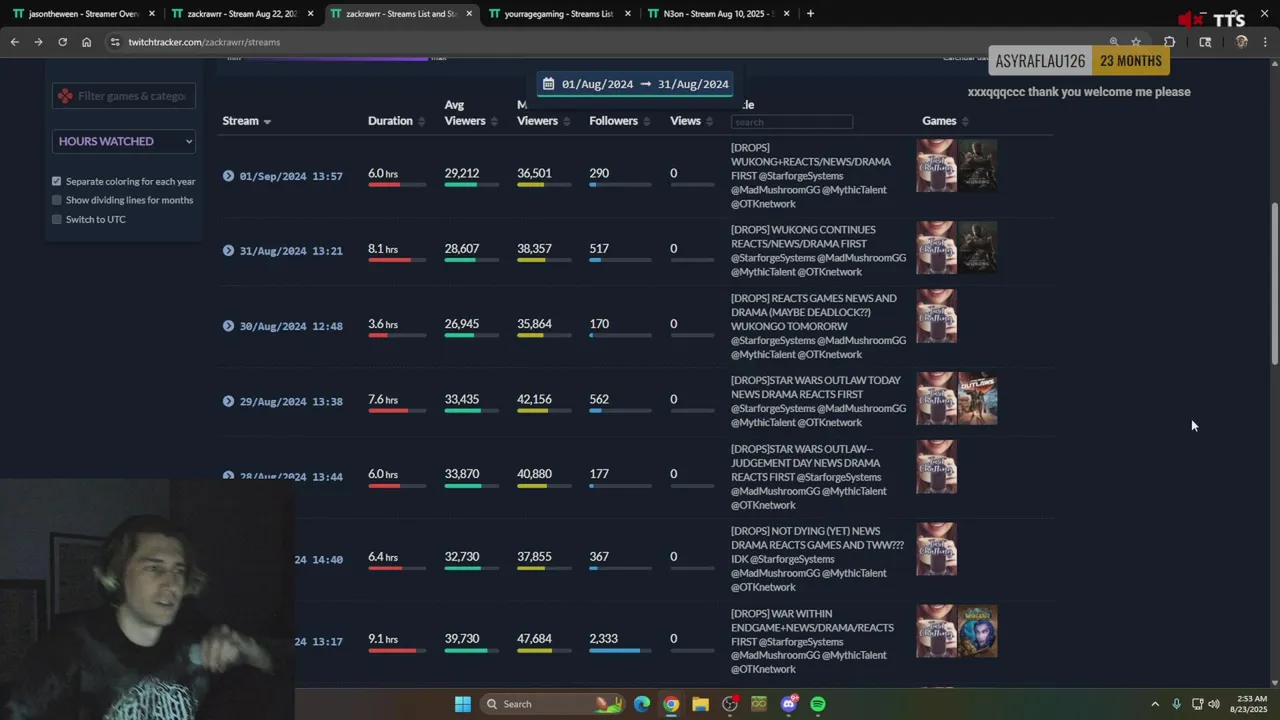Click the browser home button

[86, 42]
